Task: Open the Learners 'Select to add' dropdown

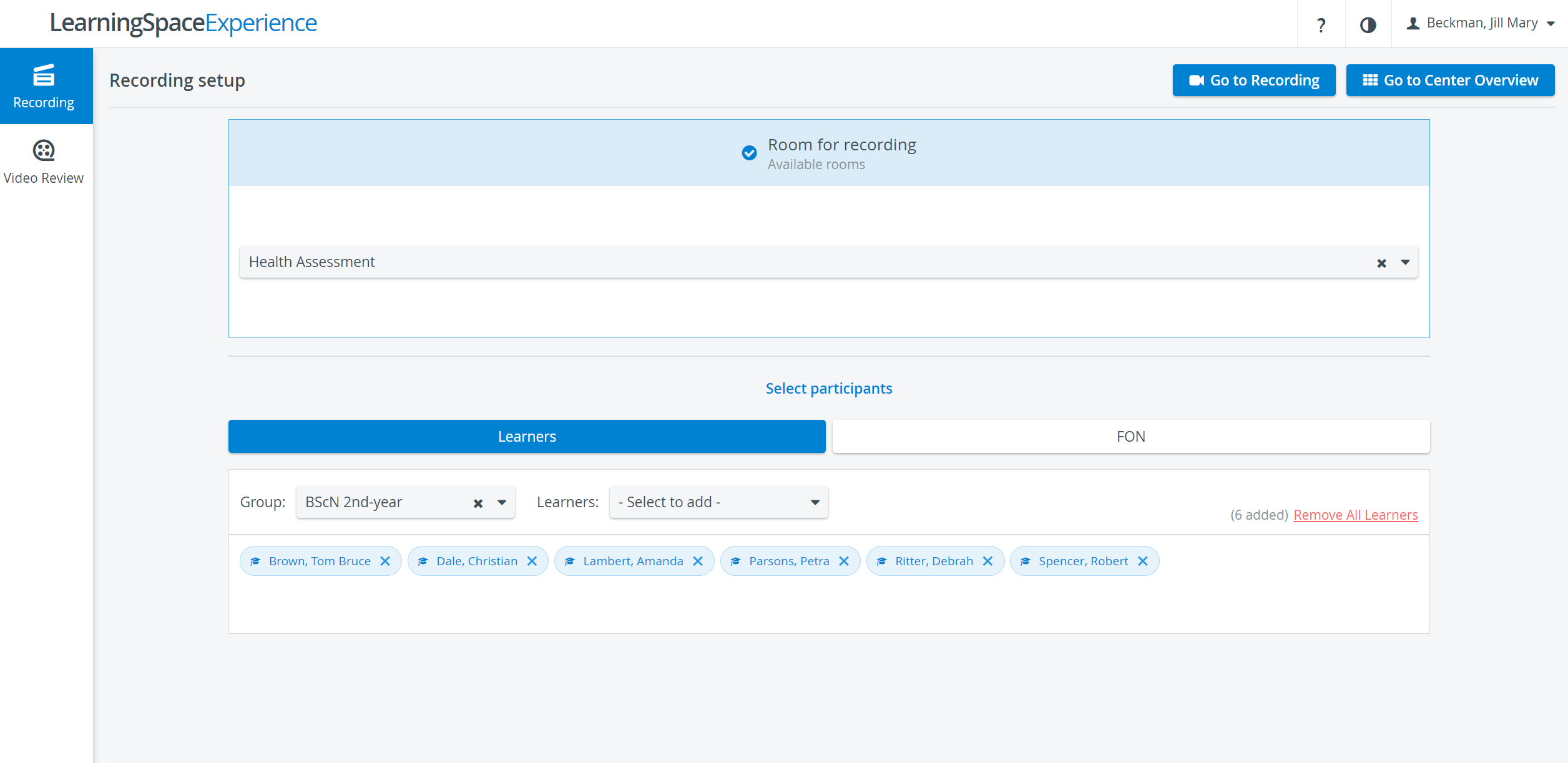Action: click(x=718, y=502)
